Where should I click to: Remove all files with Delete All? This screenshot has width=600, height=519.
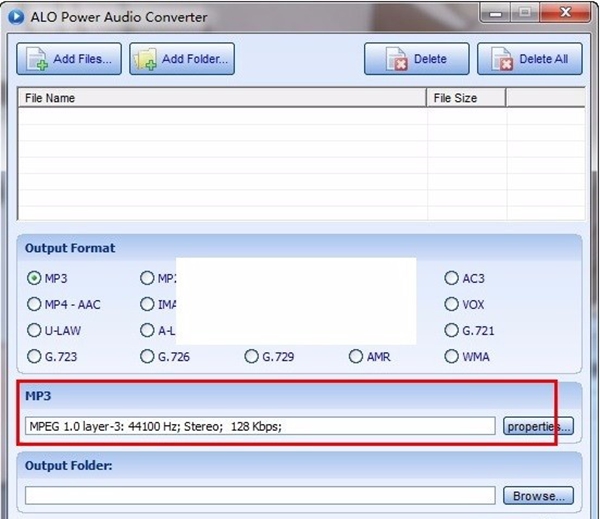click(x=530, y=59)
